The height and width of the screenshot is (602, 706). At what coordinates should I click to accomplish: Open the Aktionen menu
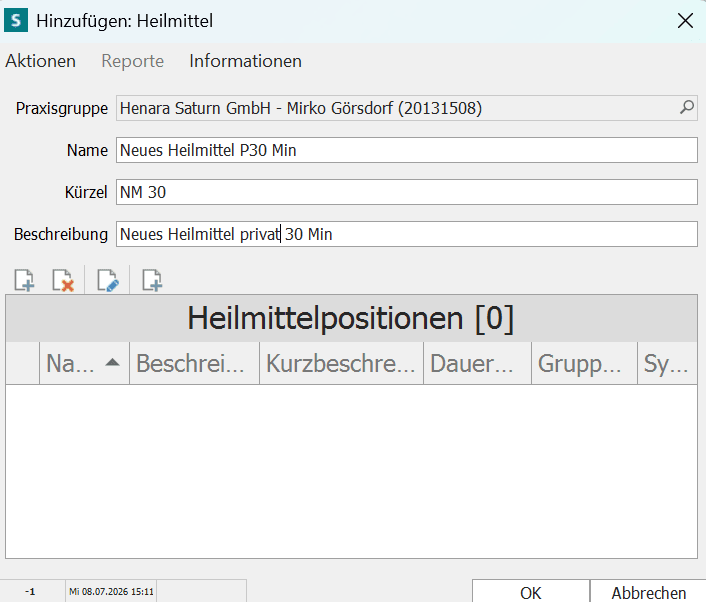41,61
